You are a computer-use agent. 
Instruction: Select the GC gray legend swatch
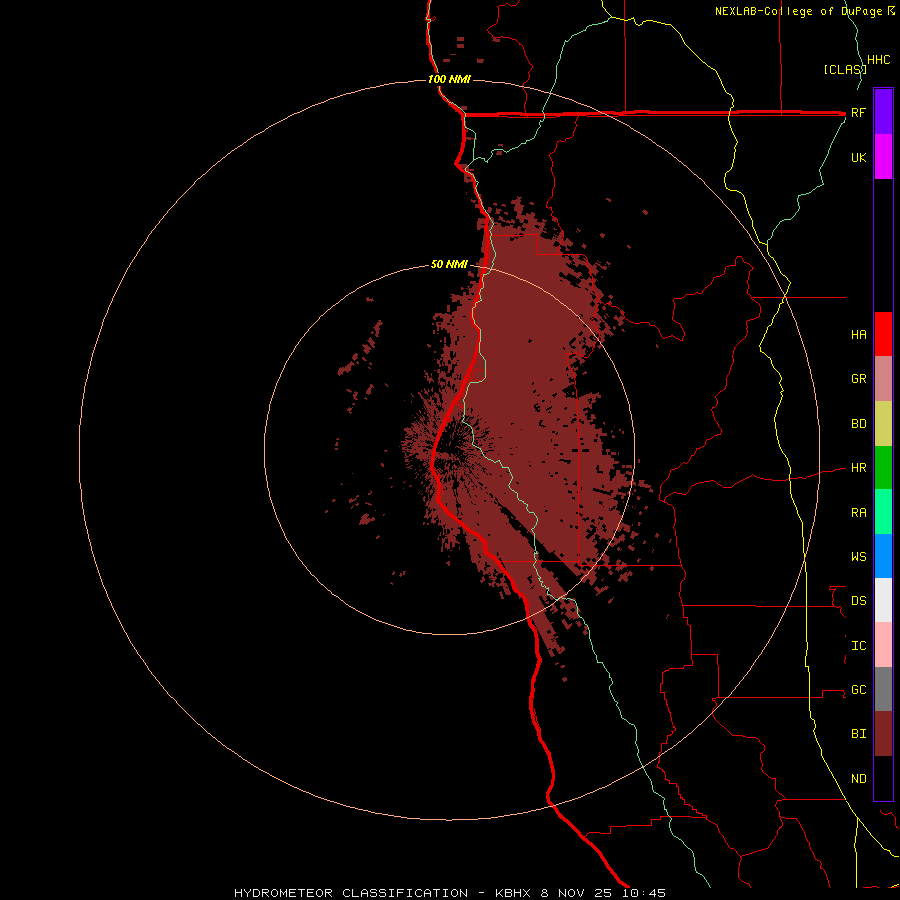click(x=883, y=689)
